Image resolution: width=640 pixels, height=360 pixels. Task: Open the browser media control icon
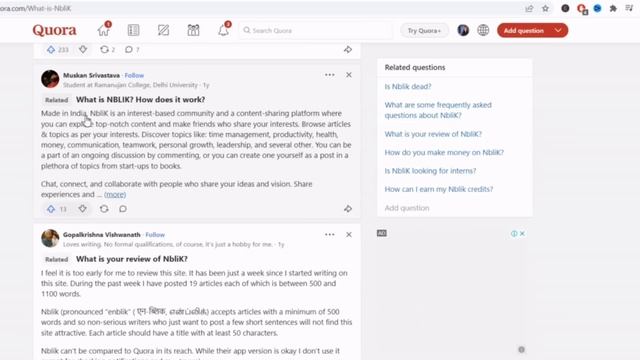point(629,9)
